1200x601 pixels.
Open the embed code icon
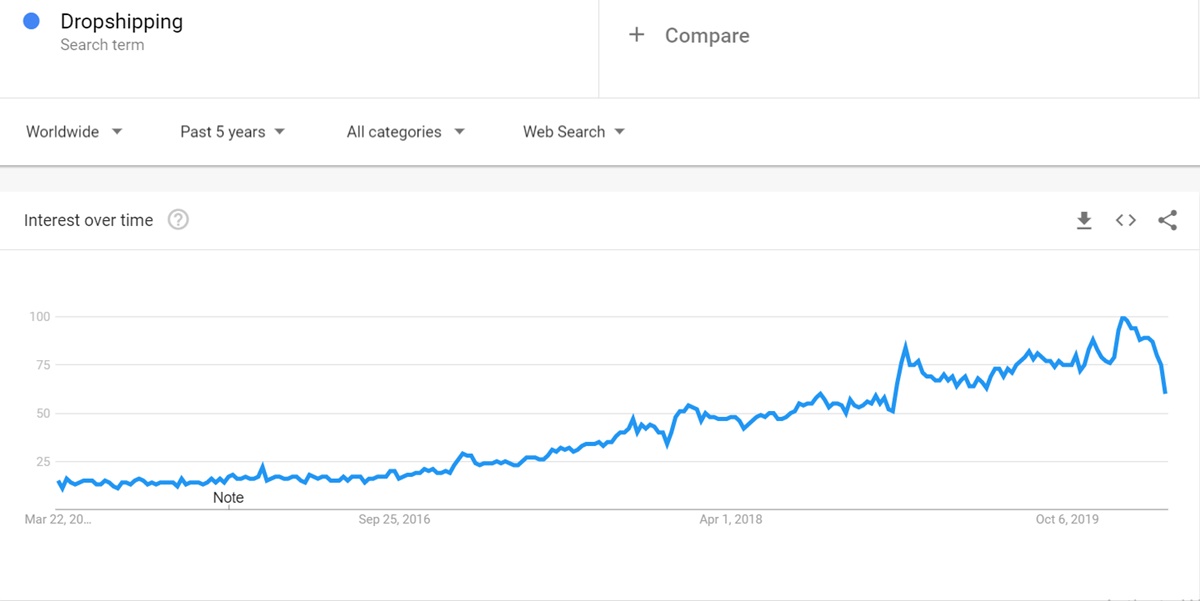coord(1126,221)
